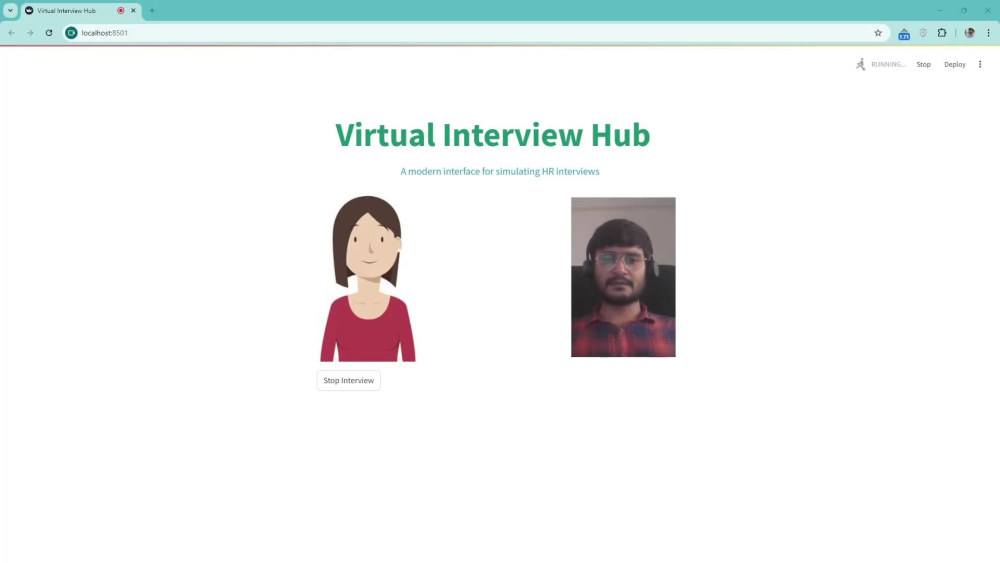
Task: Open the Chrome profile avatar
Action: (x=969, y=33)
